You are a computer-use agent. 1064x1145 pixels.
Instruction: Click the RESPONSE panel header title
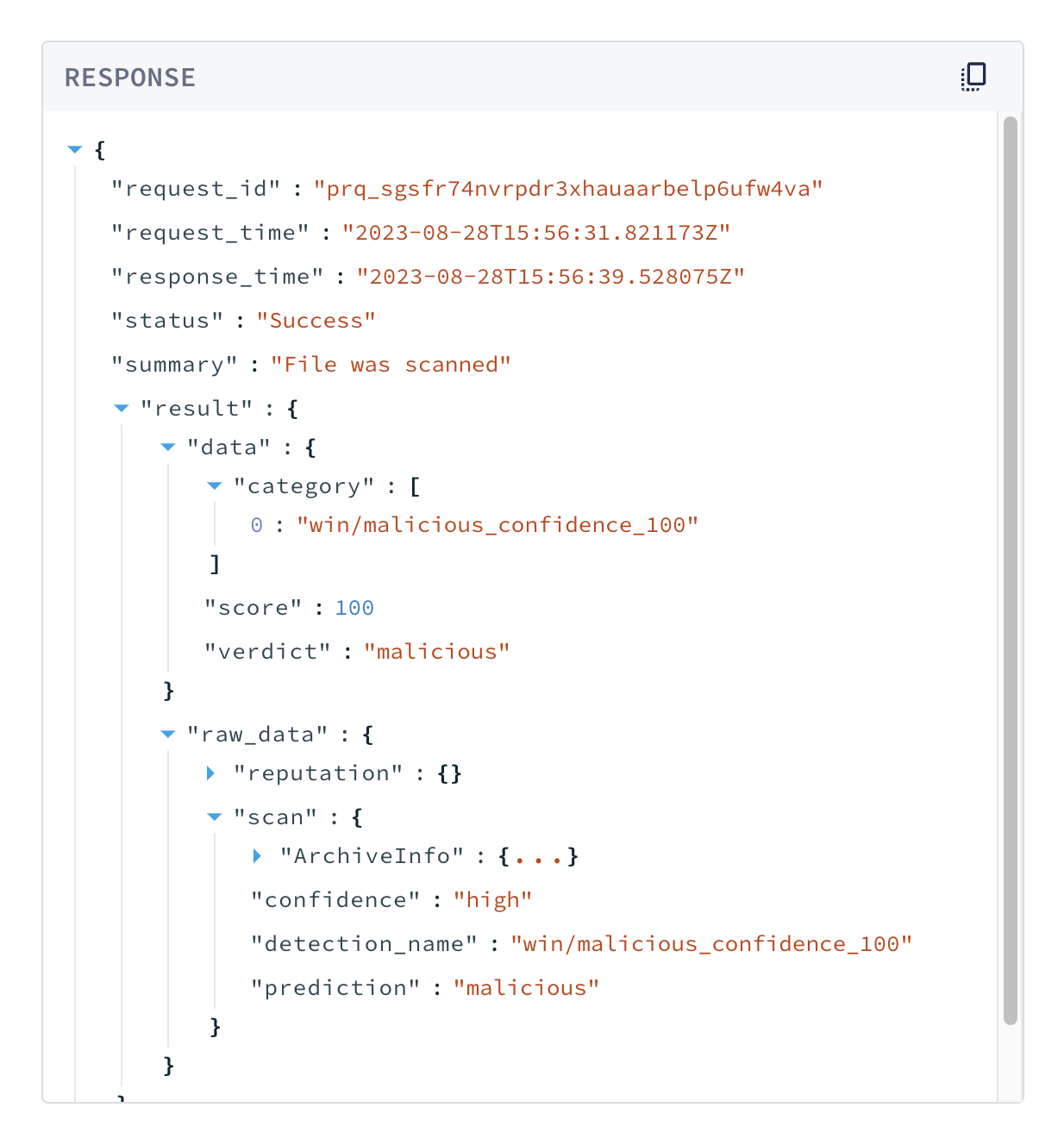[x=130, y=78]
